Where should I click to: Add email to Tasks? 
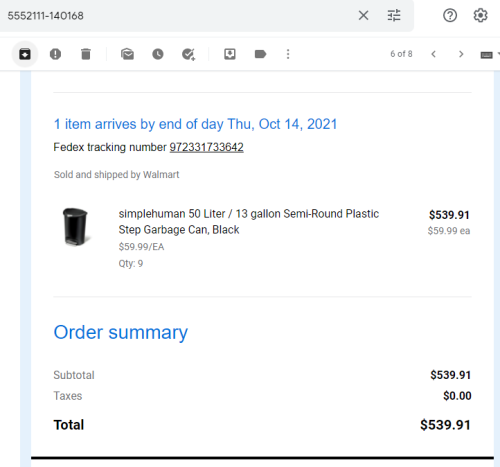coord(188,54)
